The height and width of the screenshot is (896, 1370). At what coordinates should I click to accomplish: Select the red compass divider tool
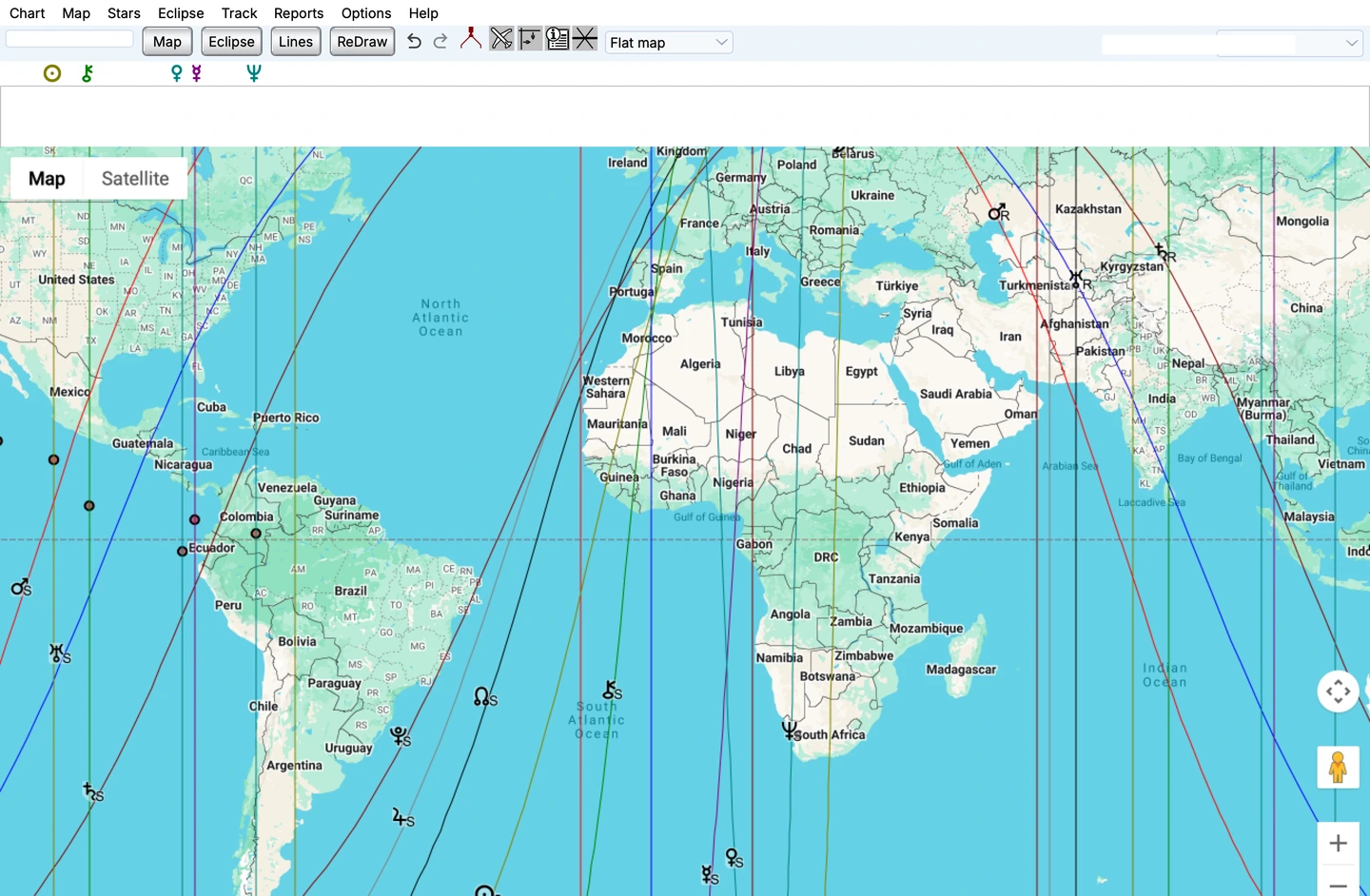tap(470, 38)
